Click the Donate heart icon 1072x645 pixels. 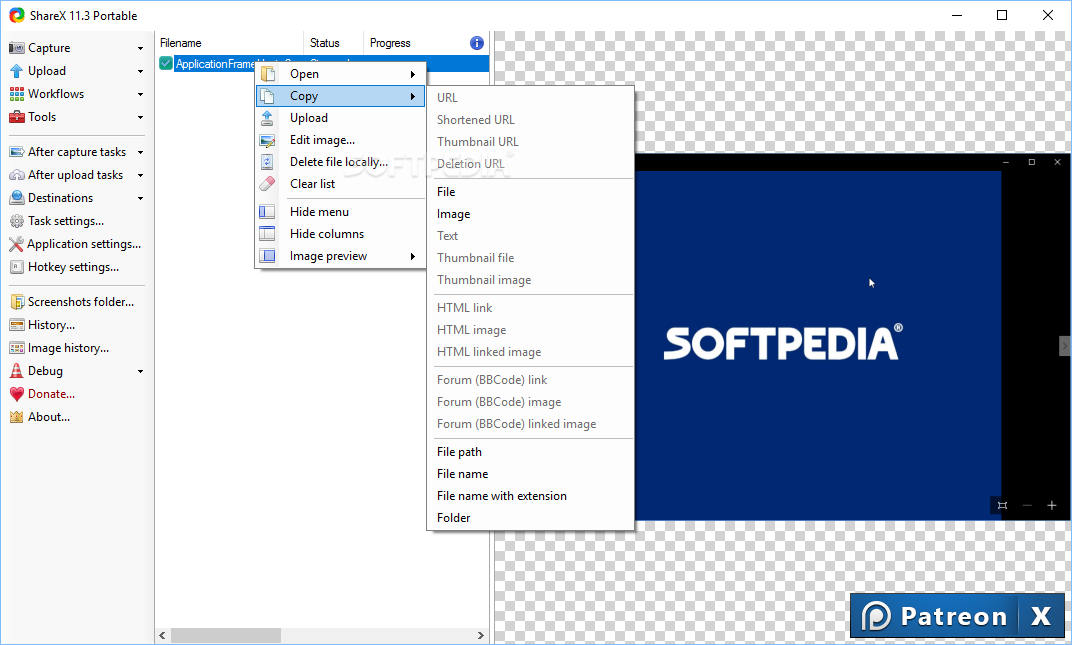pos(16,394)
